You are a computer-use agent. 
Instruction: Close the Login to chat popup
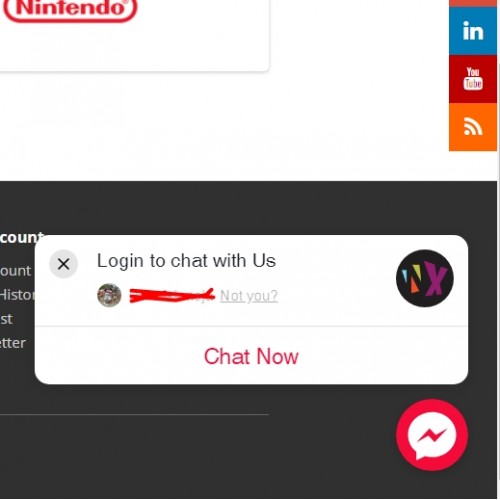(x=63, y=264)
